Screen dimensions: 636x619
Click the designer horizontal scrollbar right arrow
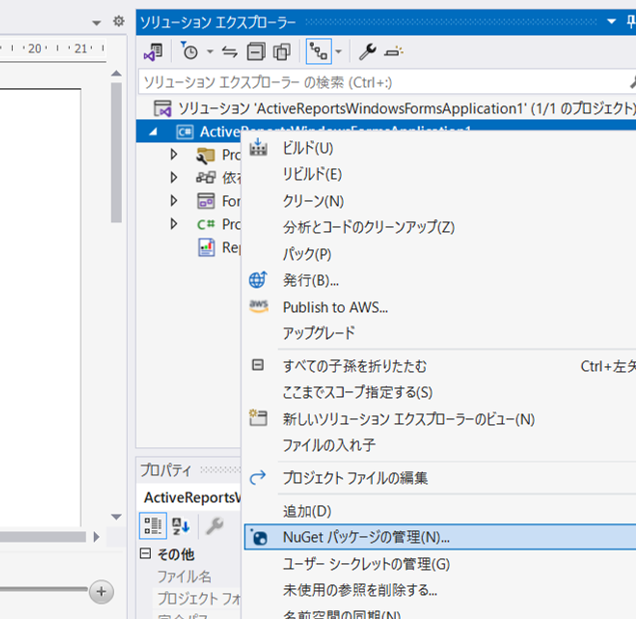pos(97,537)
